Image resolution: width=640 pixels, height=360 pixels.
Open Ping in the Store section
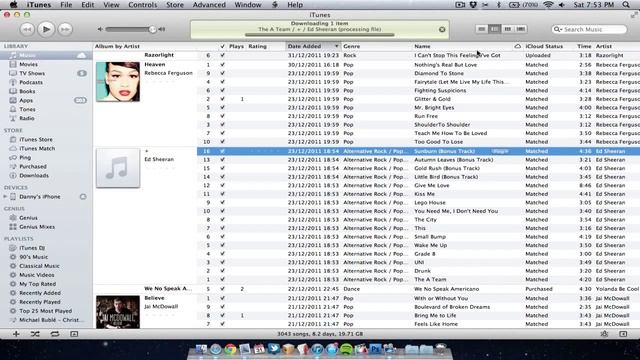coord(24,157)
